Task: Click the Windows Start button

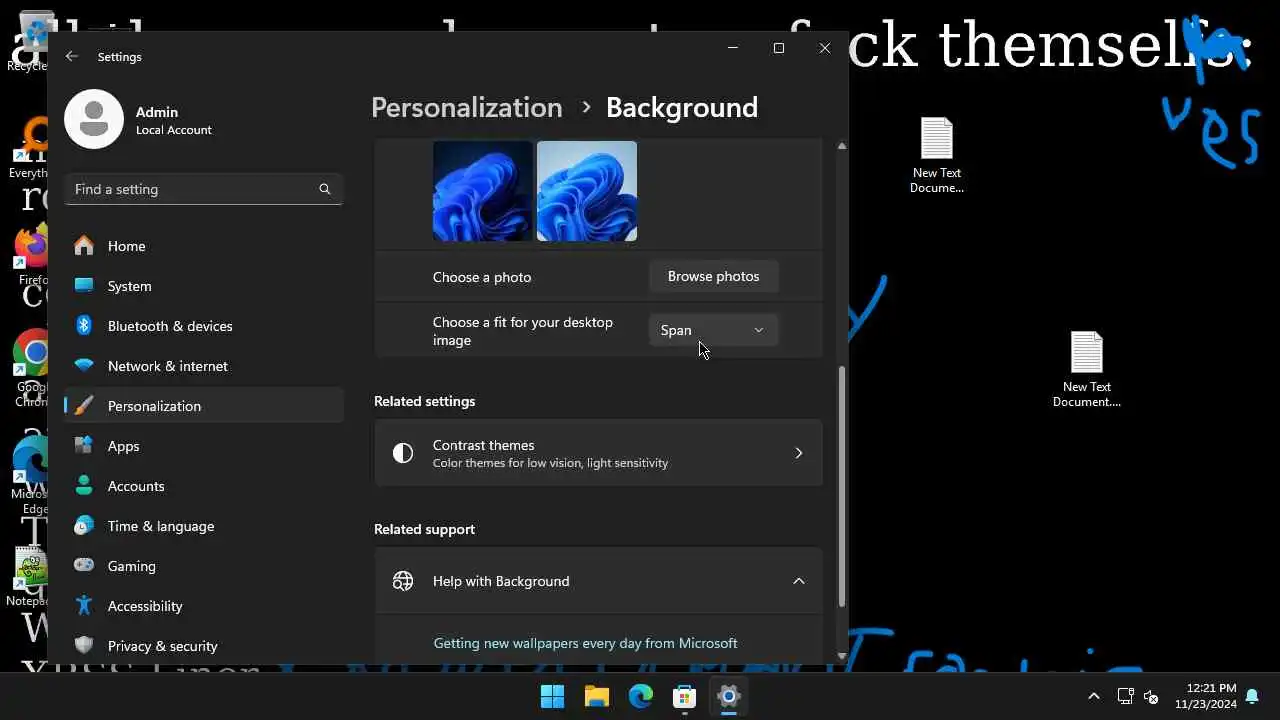Action: pos(552,696)
